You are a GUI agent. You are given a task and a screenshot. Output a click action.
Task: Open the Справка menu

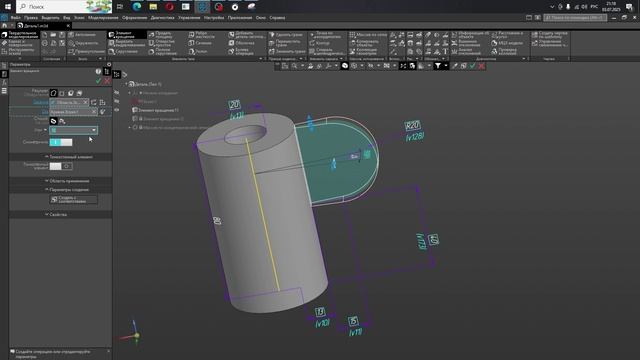pos(277,18)
